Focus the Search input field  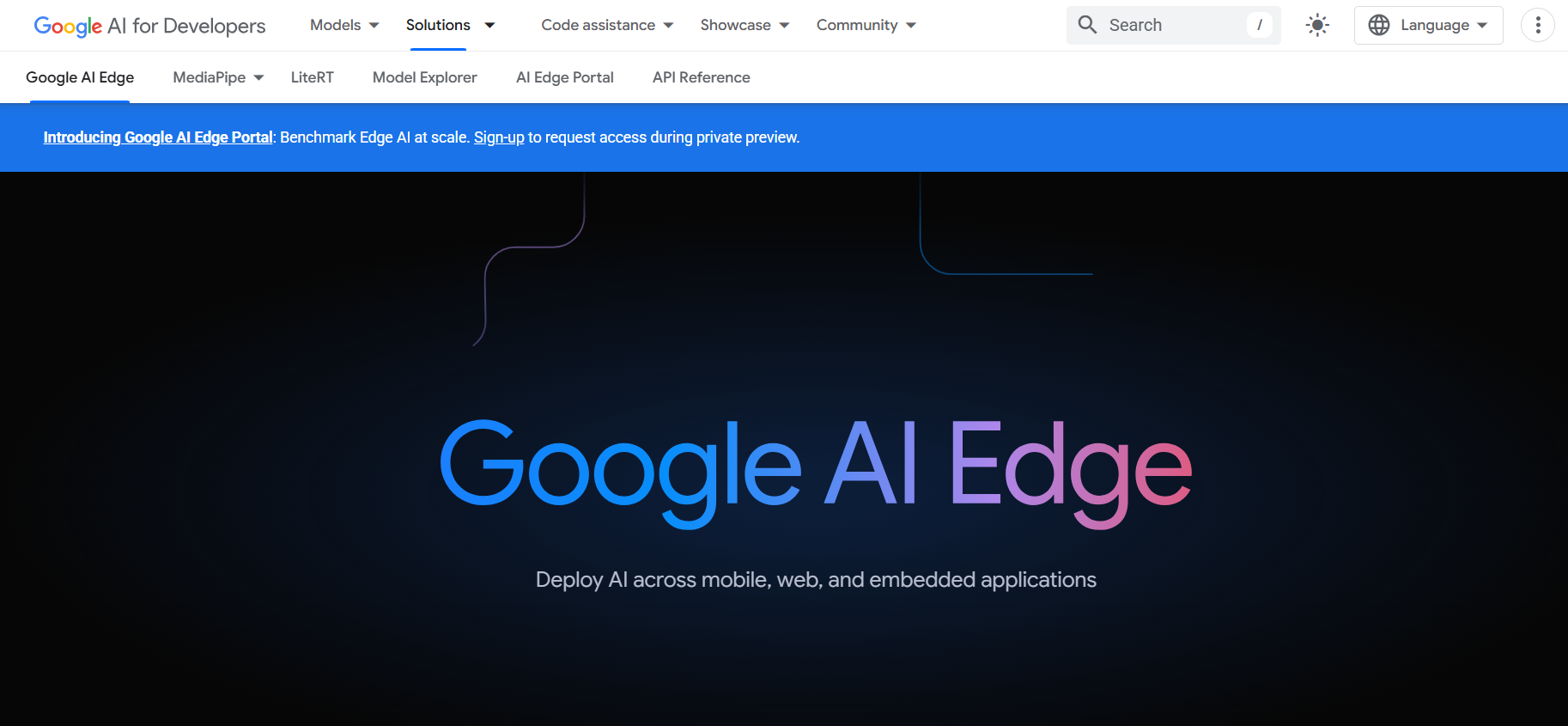click(1173, 25)
